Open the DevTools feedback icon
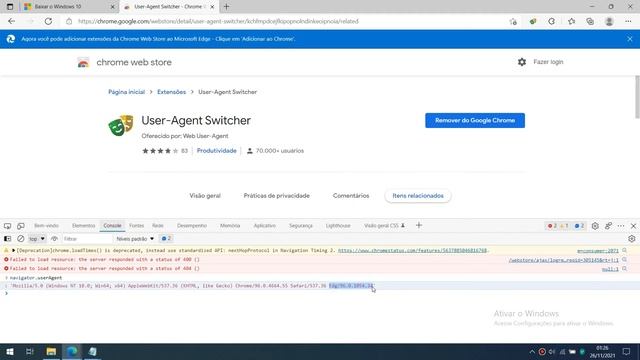Image resolution: width=640 pixels, height=360 pixels. (608, 226)
